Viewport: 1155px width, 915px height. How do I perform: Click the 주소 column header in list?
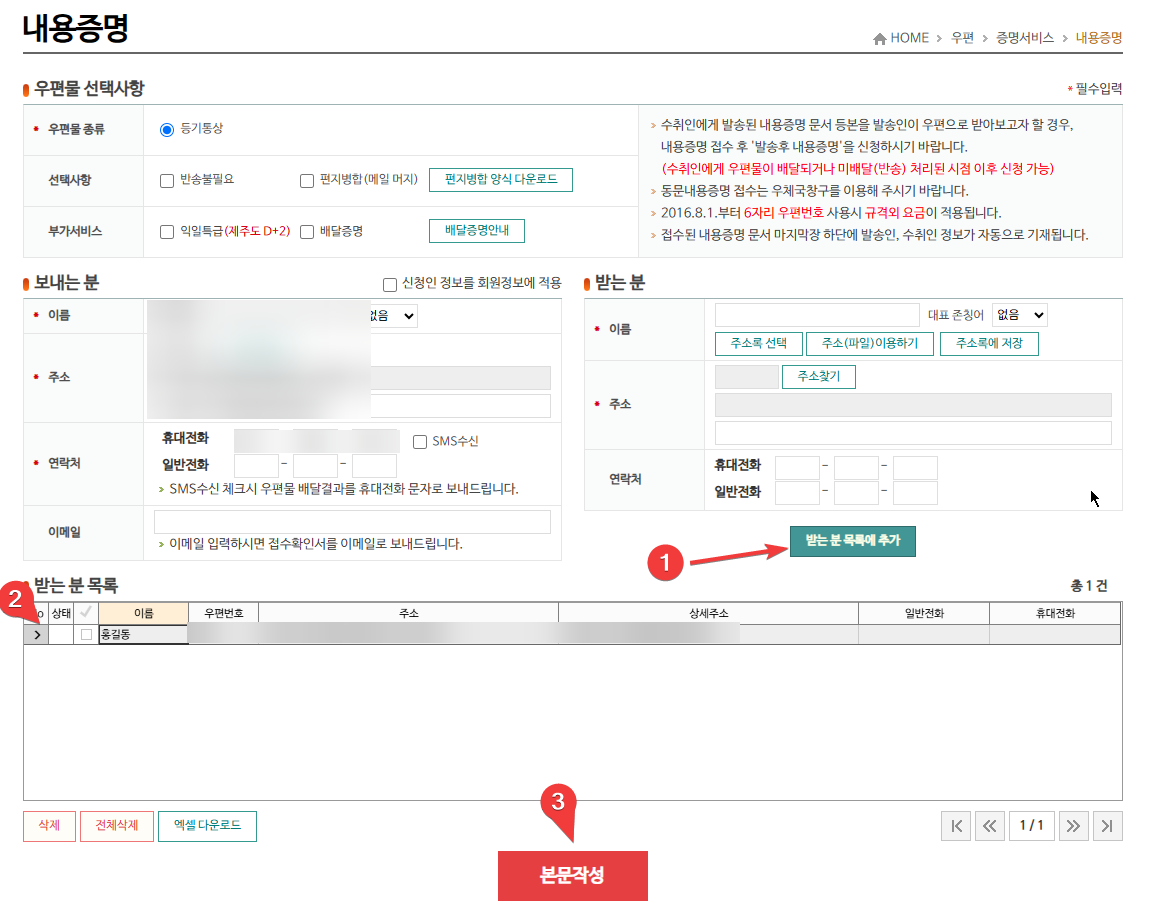tap(408, 613)
